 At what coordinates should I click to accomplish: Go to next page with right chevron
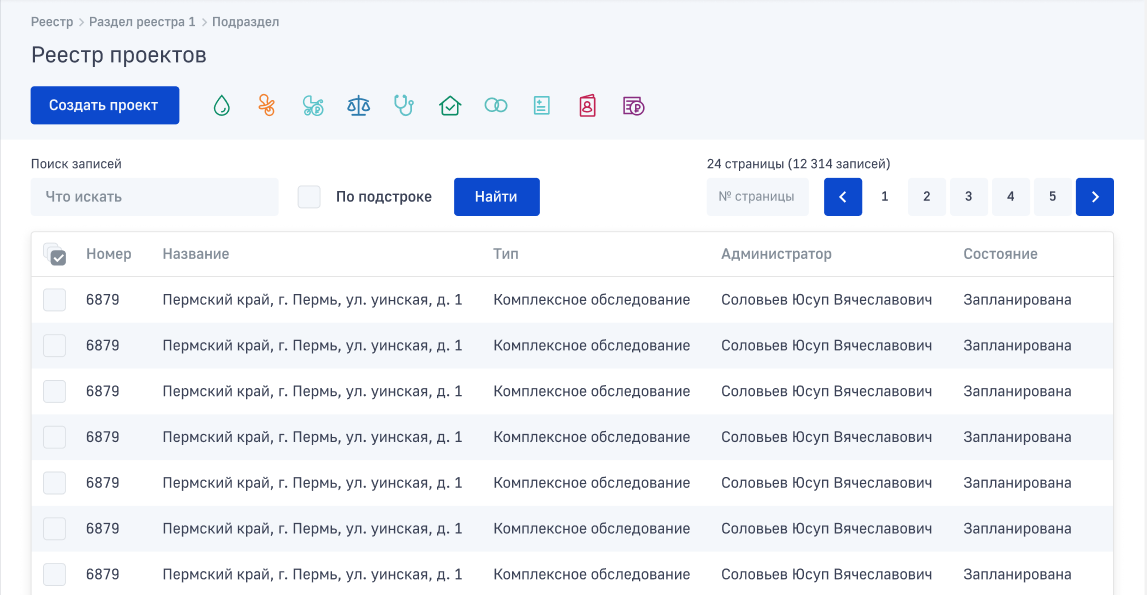1095,196
